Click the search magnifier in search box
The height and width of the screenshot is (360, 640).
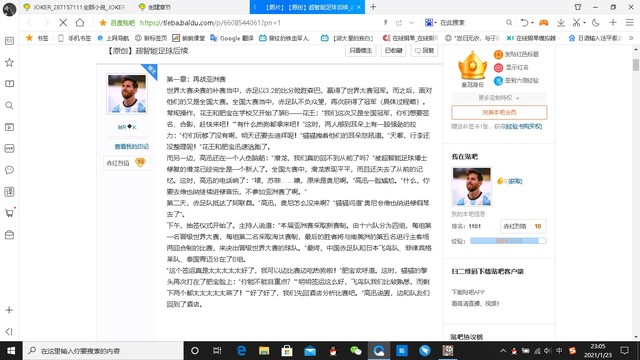(x=509, y=23)
